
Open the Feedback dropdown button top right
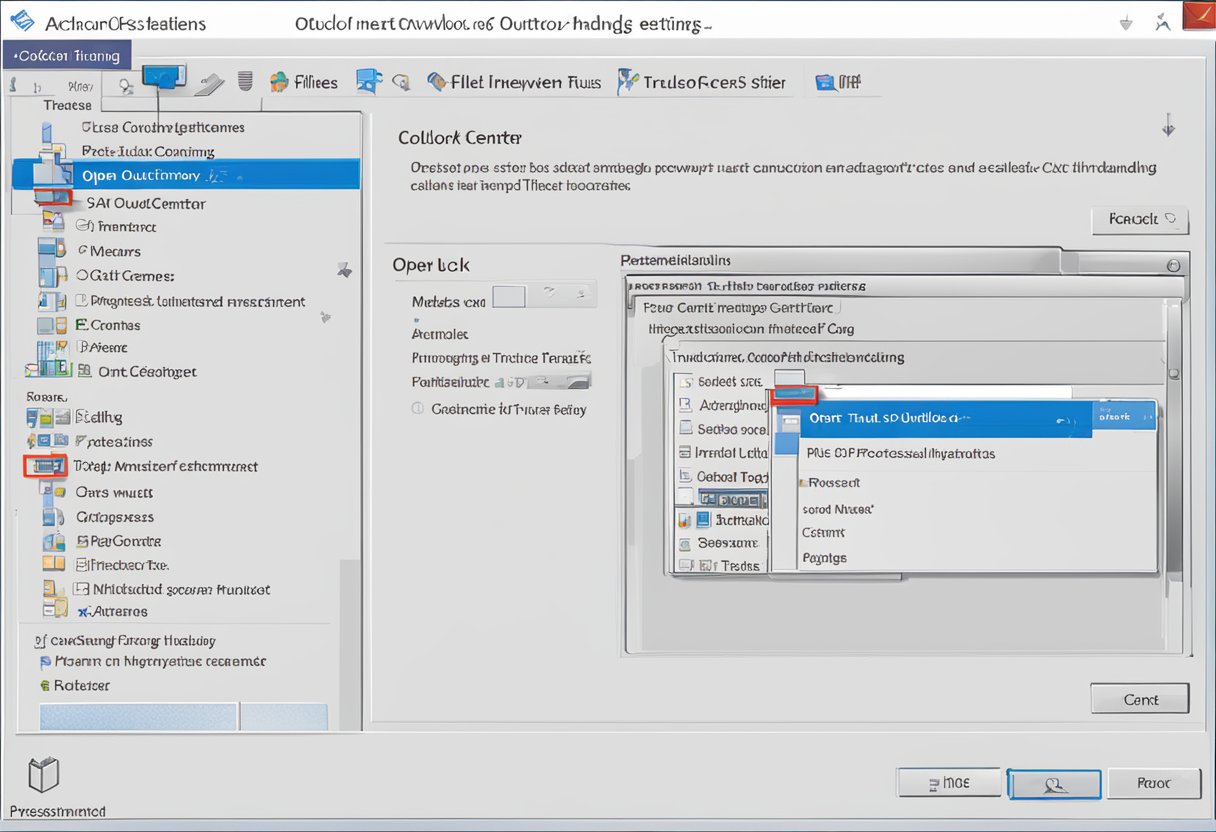pos(1139,219)
